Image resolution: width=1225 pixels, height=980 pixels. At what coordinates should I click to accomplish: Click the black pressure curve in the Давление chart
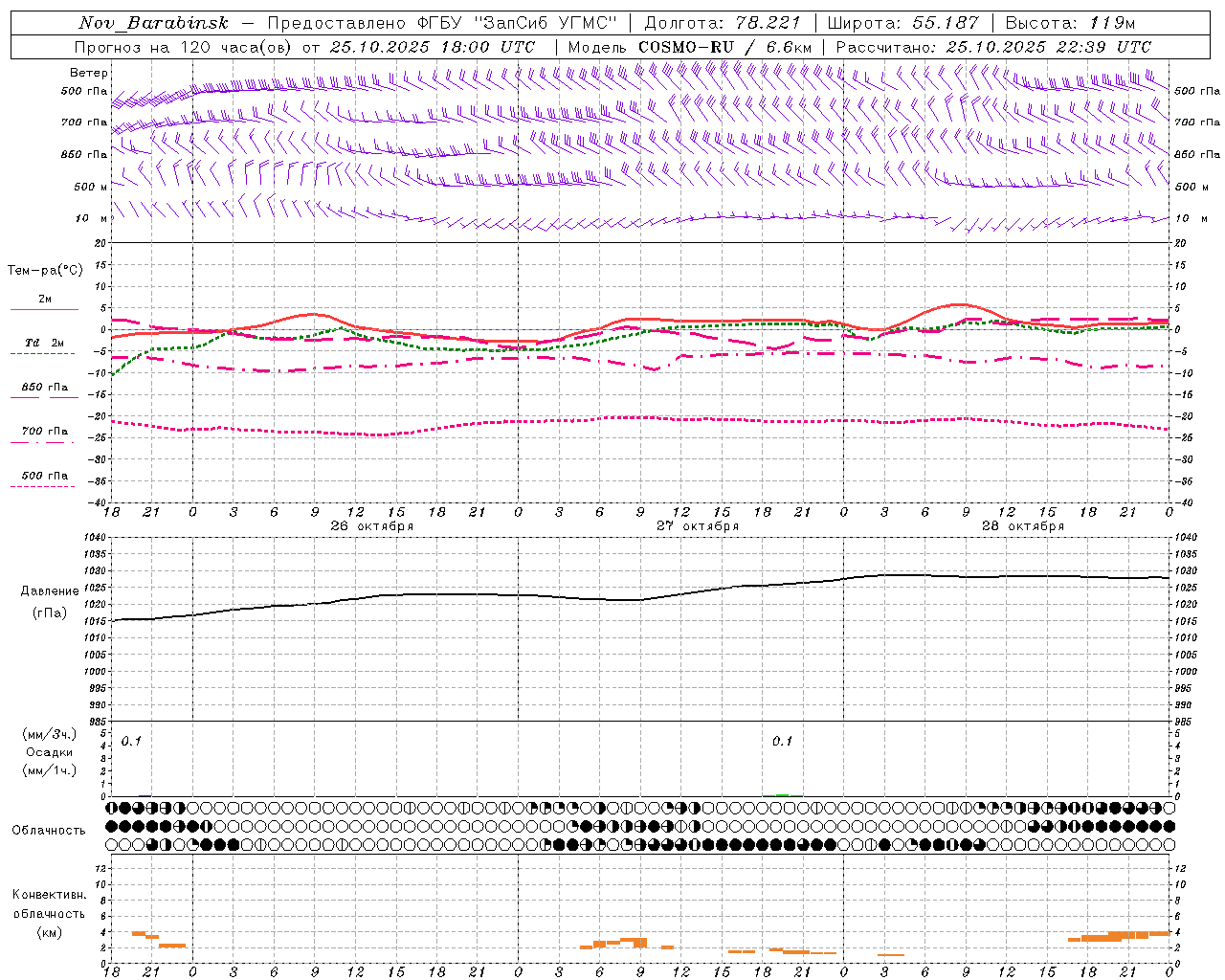(x=641, y=596)
